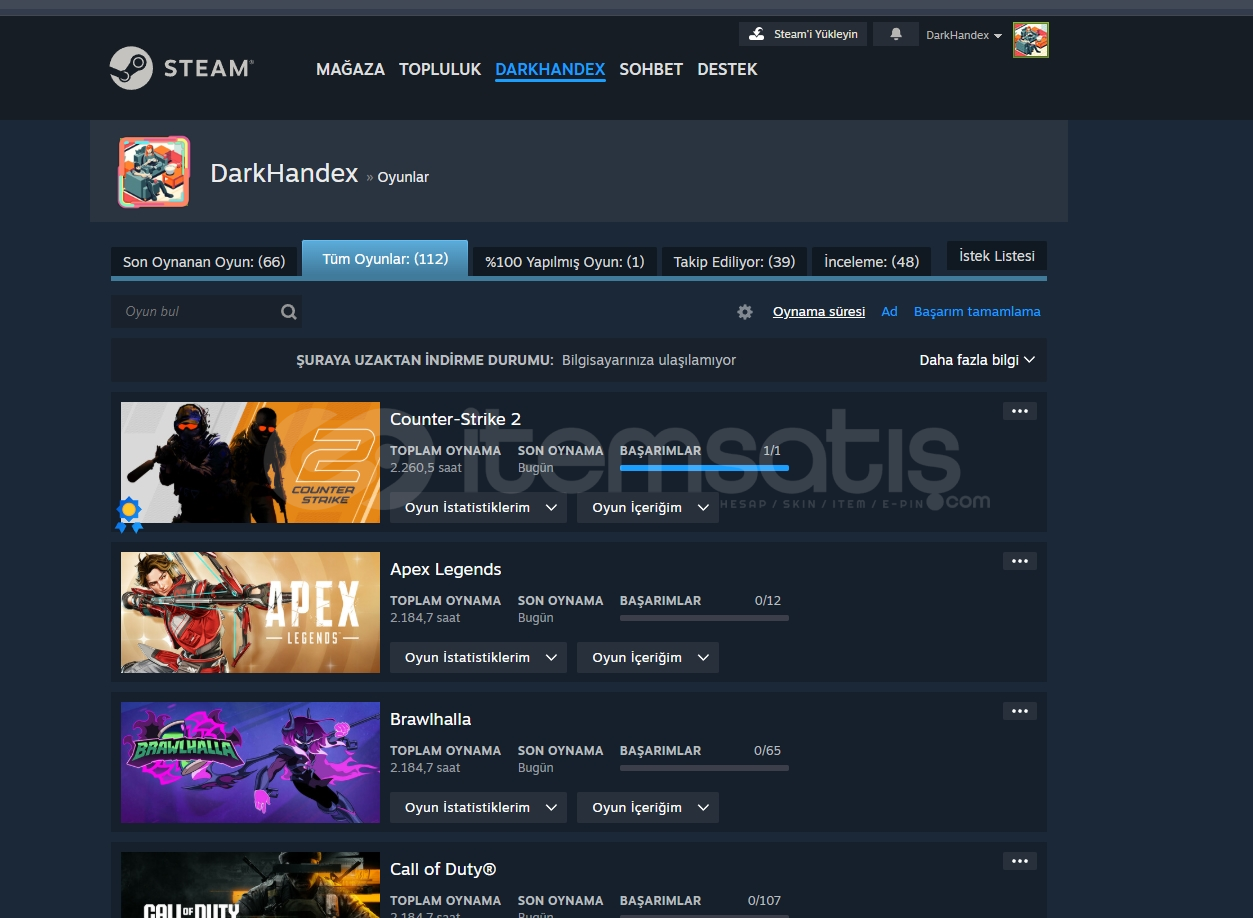Open Counter-Strike 2 three-dot options menu
This screenshot has height=918, width=1253.
(1020, 411)
